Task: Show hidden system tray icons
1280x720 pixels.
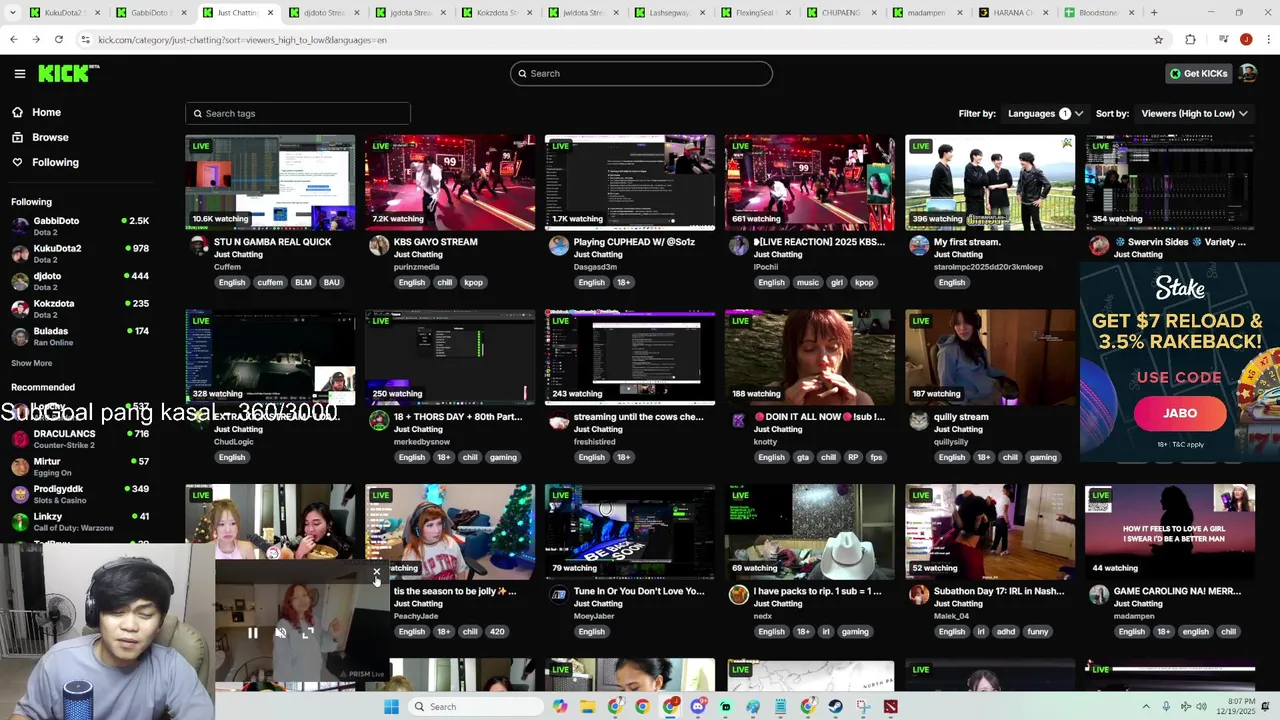Action: pos(1146,707)
